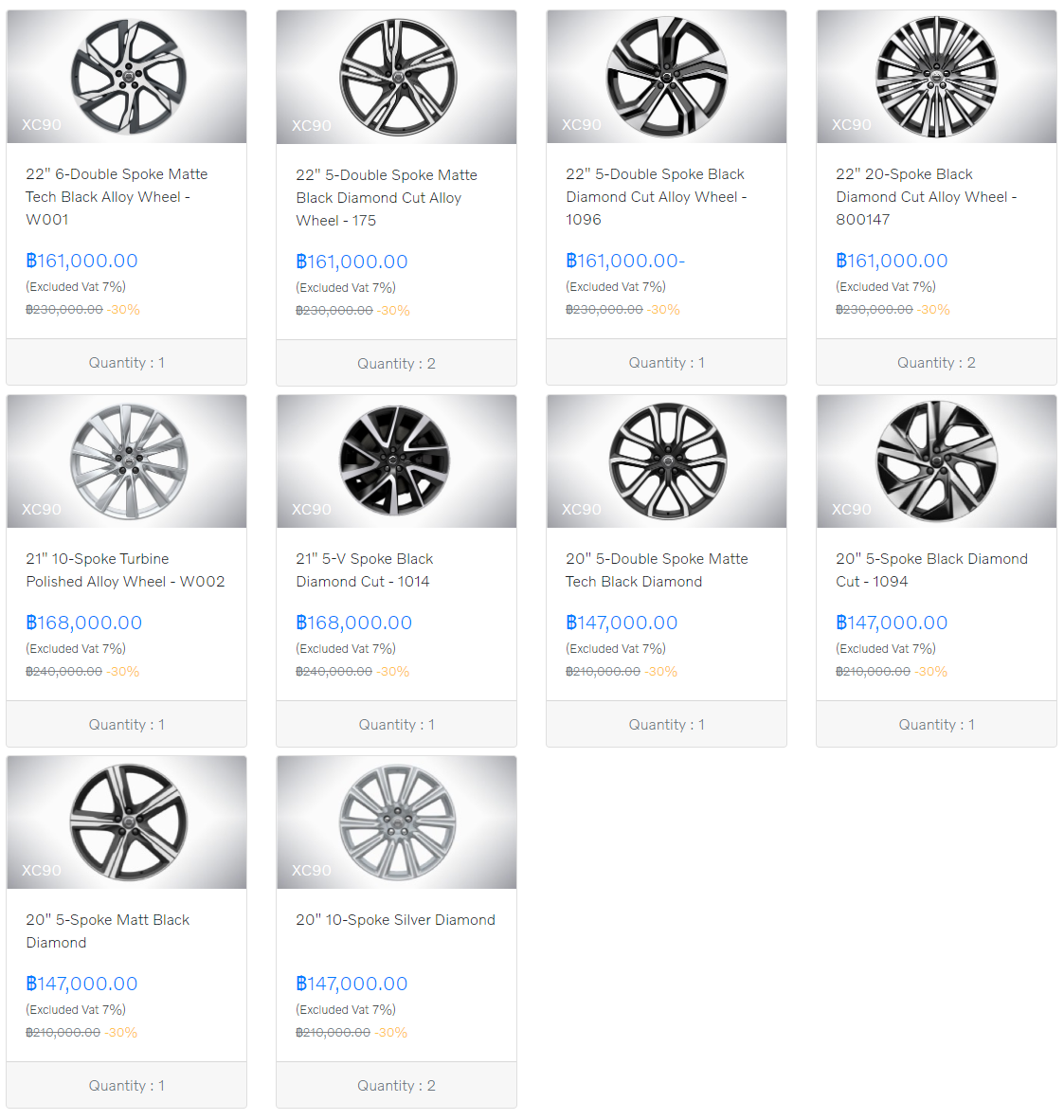Click ฿161,000.00- price of wheel 1096
Image resolution: width=1064 pixels, height=1120 pixels.
coord(624,261)
